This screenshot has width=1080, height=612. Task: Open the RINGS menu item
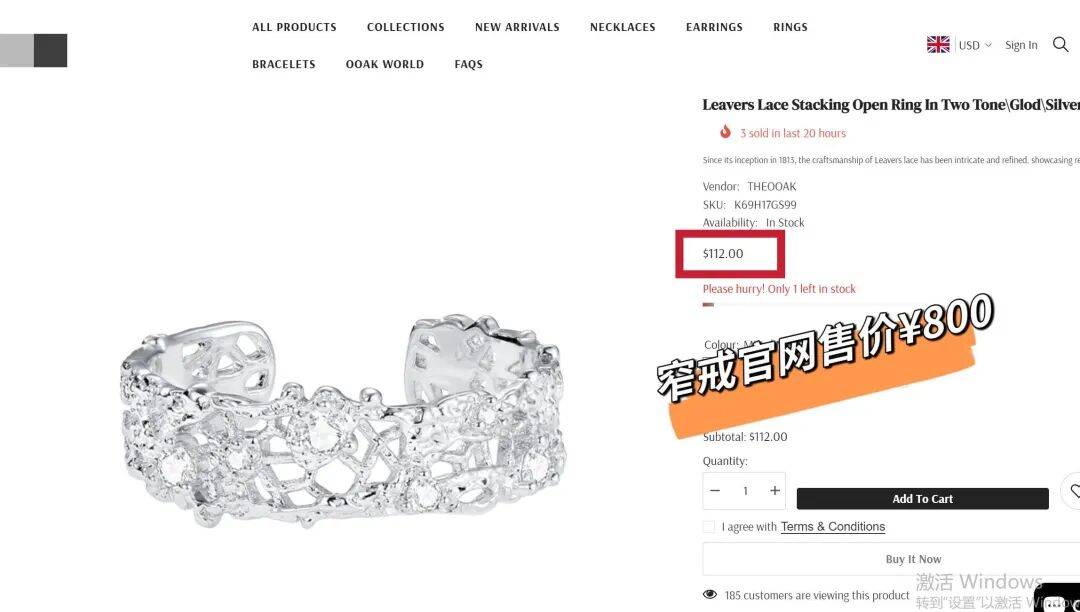tap(790, 27)
